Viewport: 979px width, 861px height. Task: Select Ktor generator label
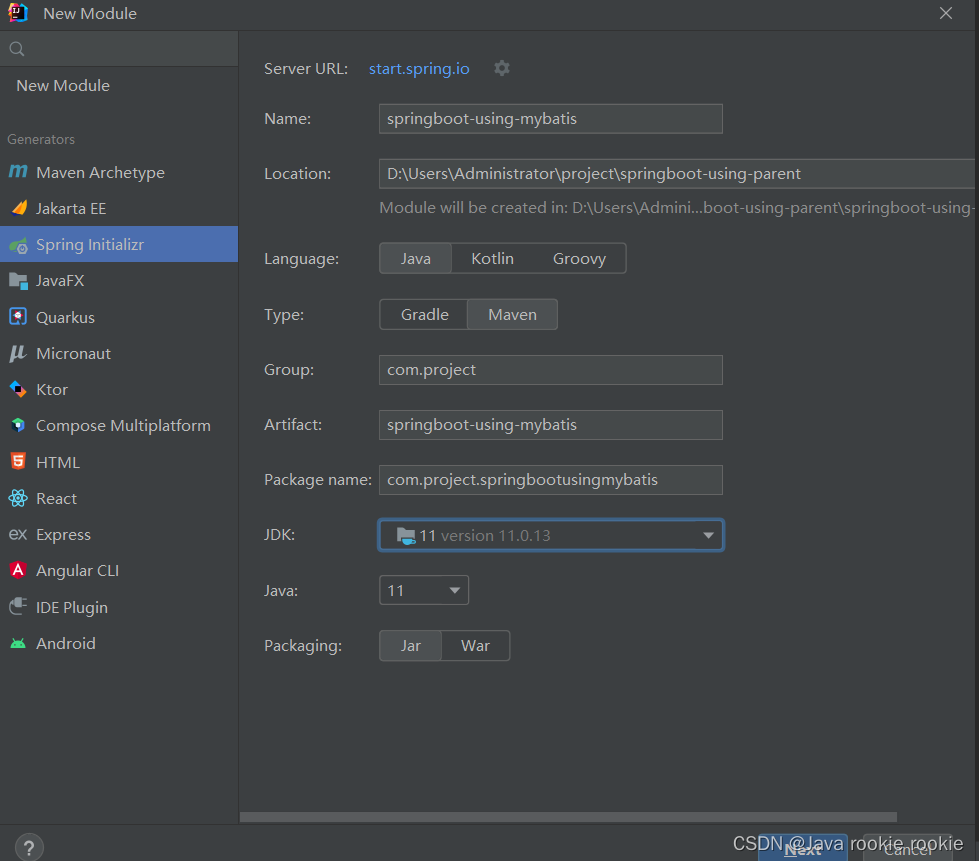52,390
